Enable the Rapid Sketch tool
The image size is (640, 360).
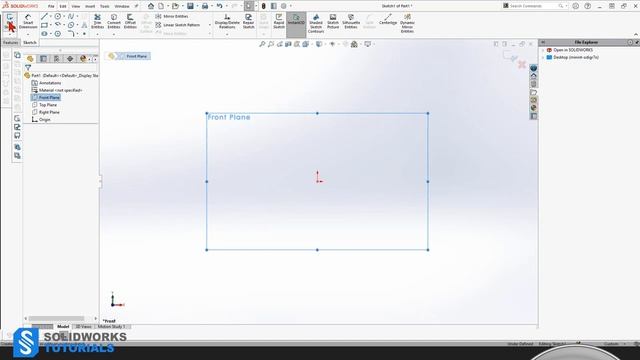tap(279, 21)
